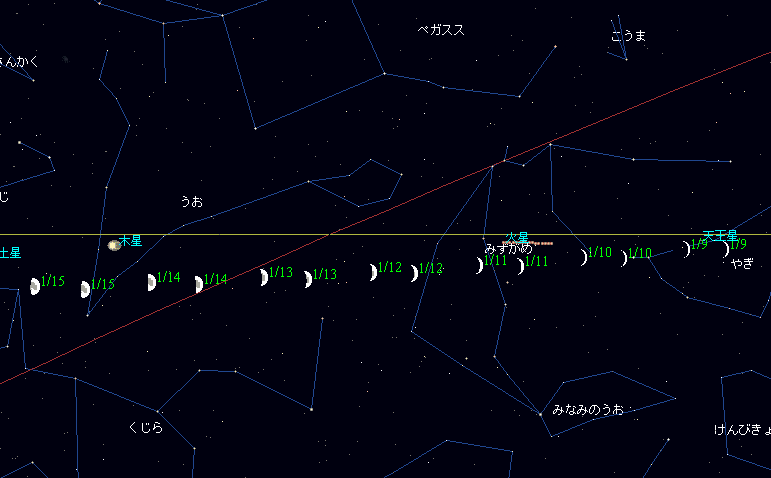Click the Jupiter (木星) planet disc
Screen dimensions: 771x478
click(114, 245)
